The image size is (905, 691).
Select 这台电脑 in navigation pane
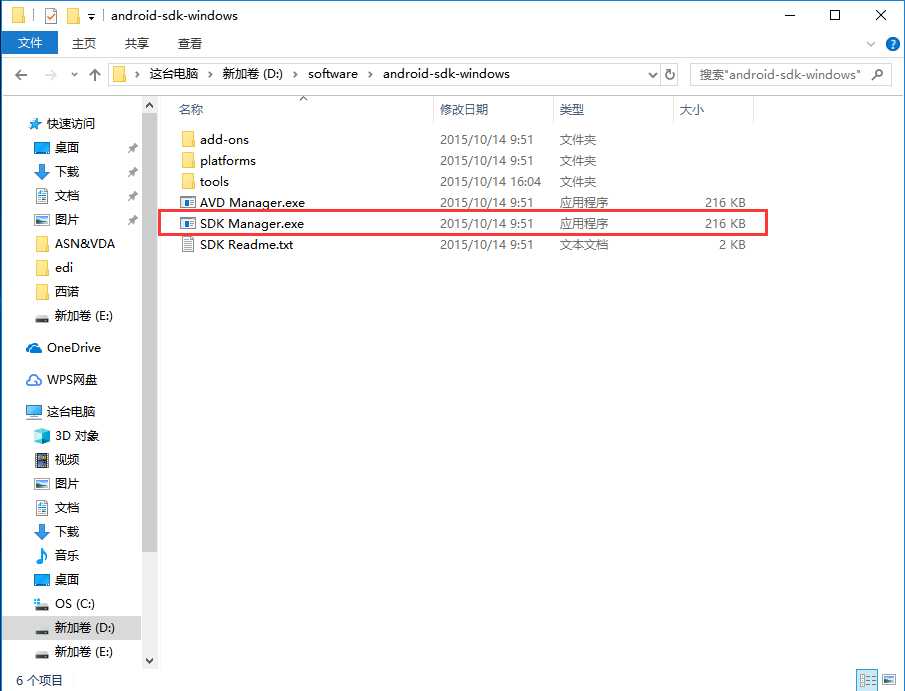click(x=61, y=412)
